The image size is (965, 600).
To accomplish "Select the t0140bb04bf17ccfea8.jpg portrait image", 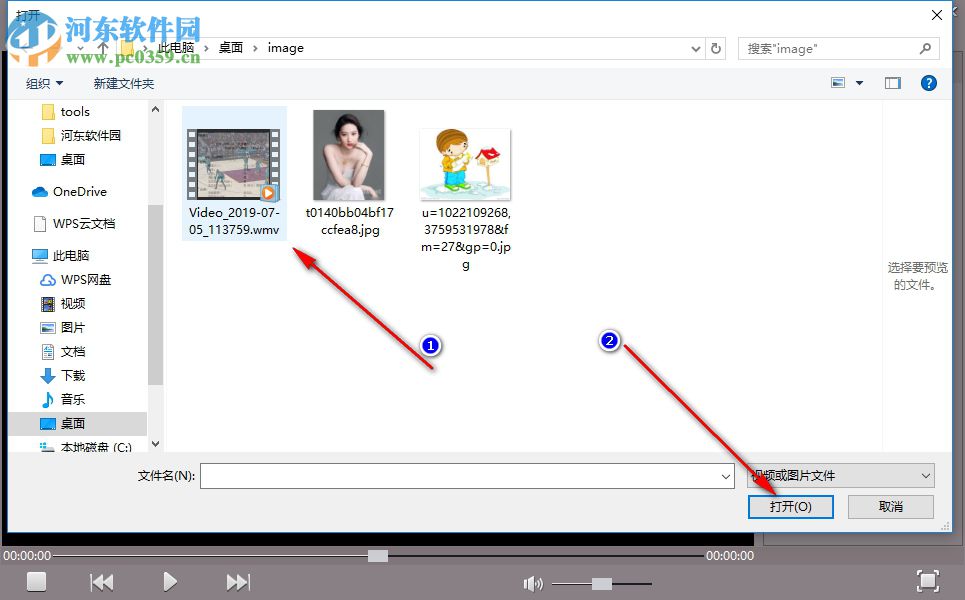I will coord(349,155).
